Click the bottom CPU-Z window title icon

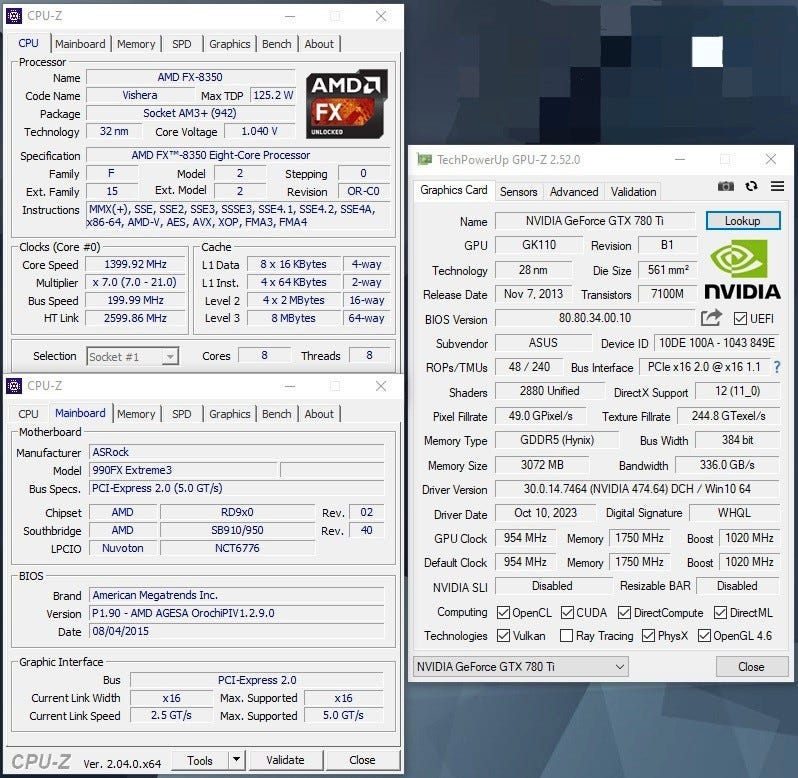coord(14,386)
